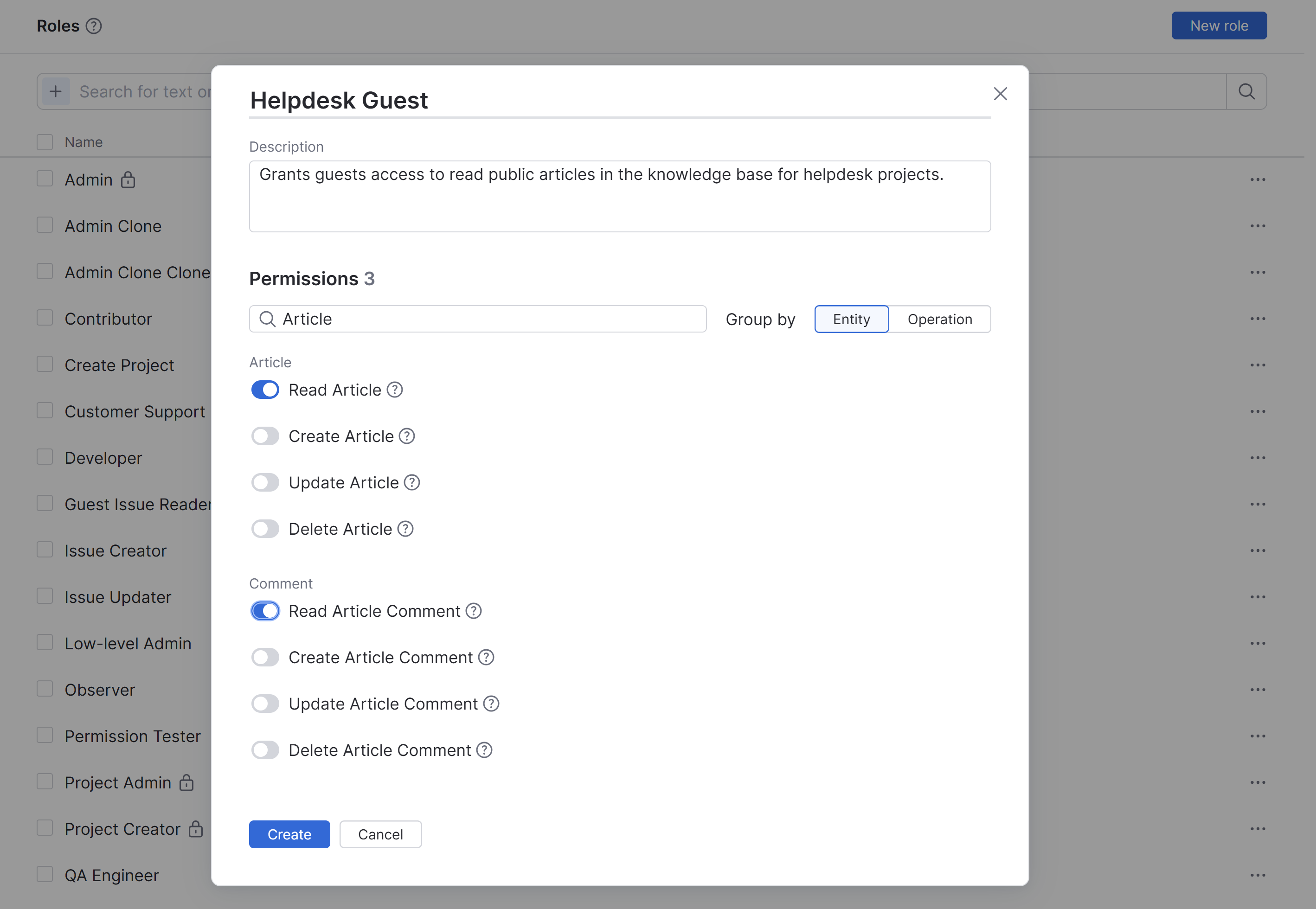Disable the Read Article Comment toggle
Image resolution: width=1316 pixels, height=909 pixels.
265,611
